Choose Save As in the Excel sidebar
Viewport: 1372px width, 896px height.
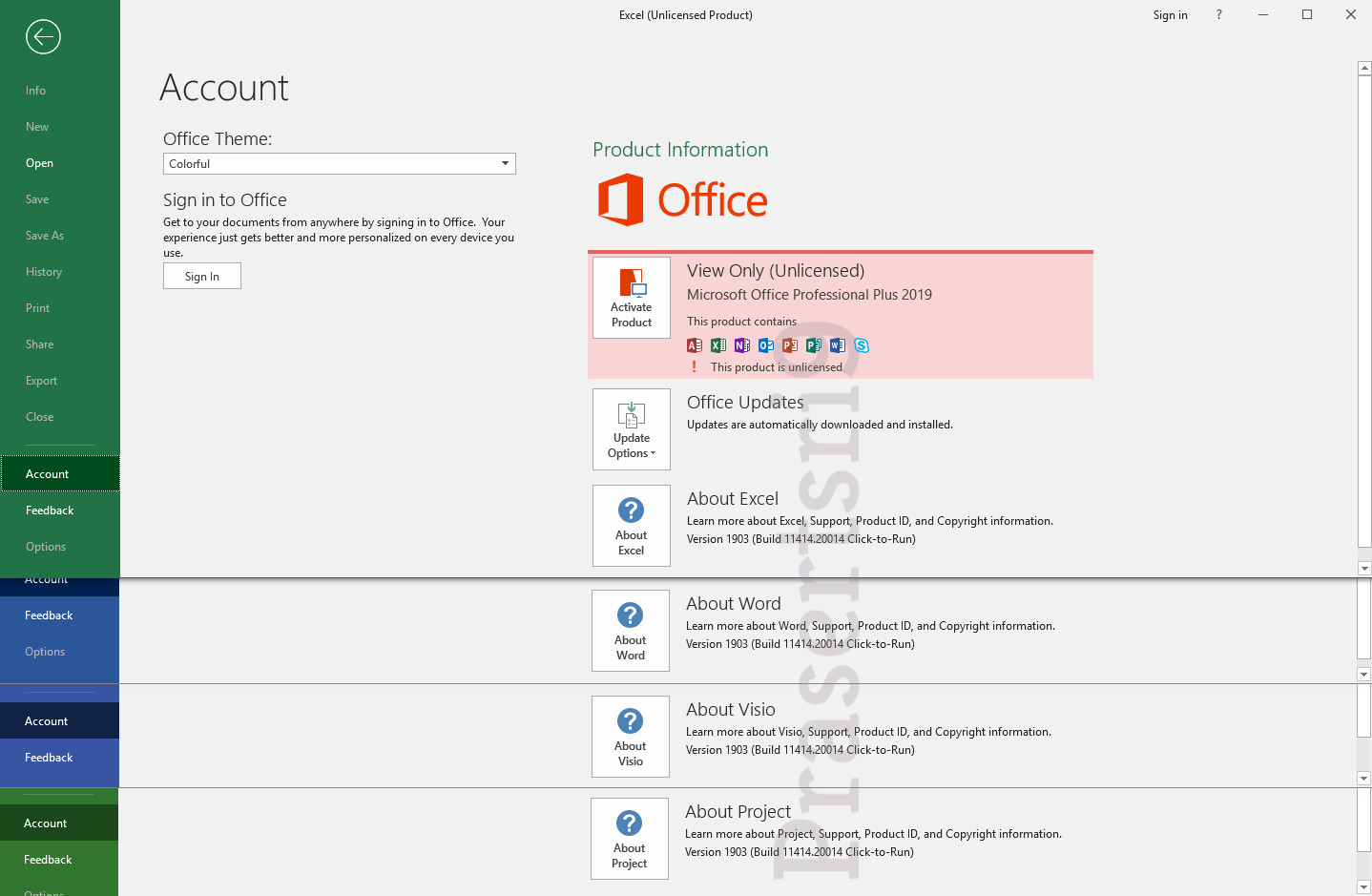[x=60, y=236]
